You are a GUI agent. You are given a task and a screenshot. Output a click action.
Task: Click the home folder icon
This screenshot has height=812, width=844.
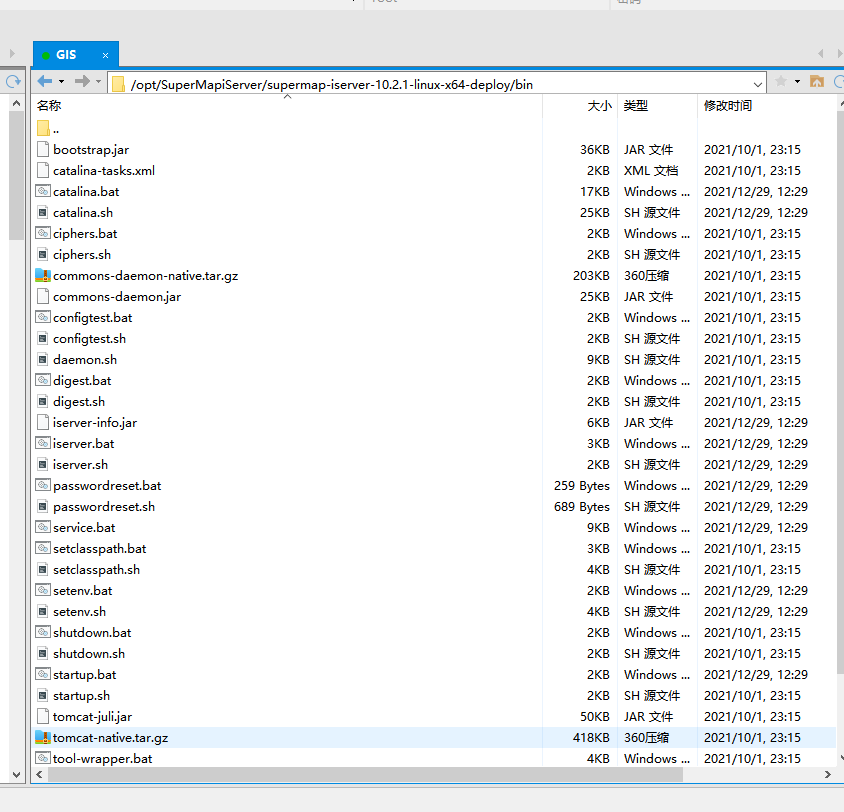coord(817,82)
